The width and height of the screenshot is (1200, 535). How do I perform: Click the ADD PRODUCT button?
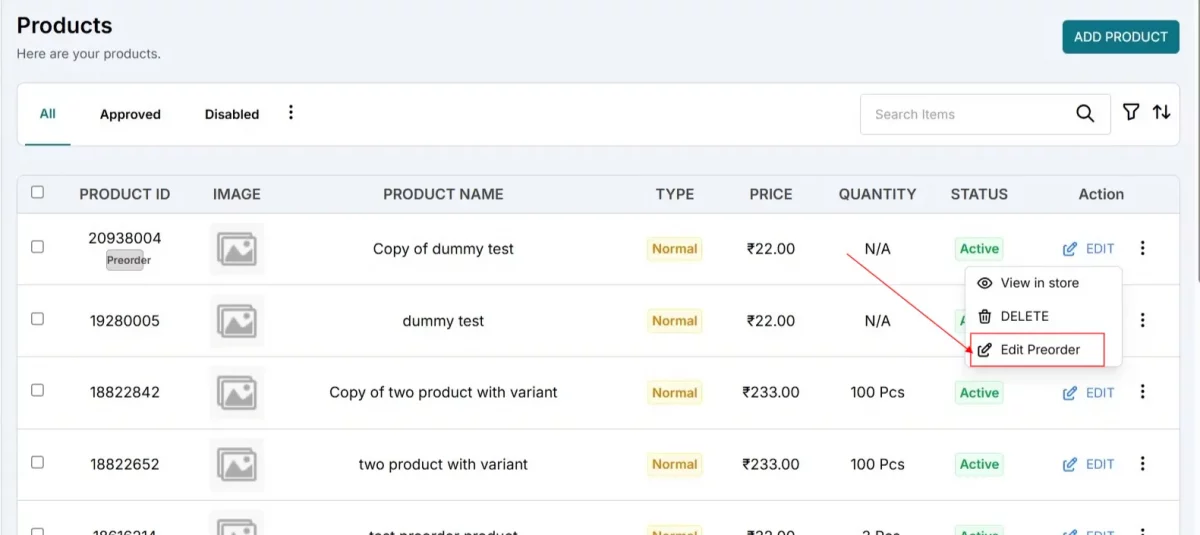1121,37
